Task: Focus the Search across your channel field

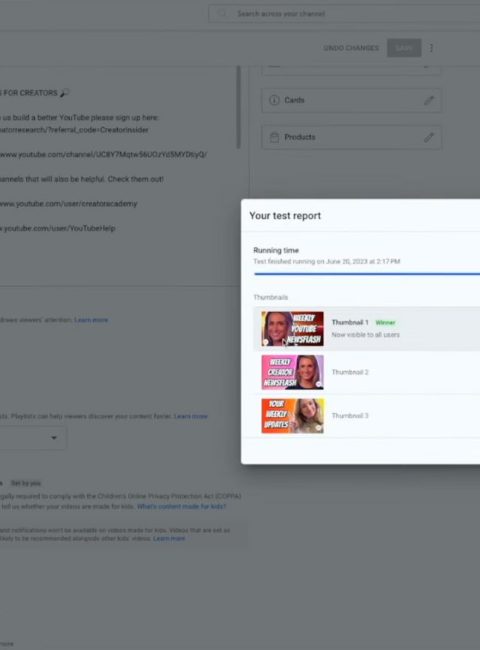Action: 344,14
